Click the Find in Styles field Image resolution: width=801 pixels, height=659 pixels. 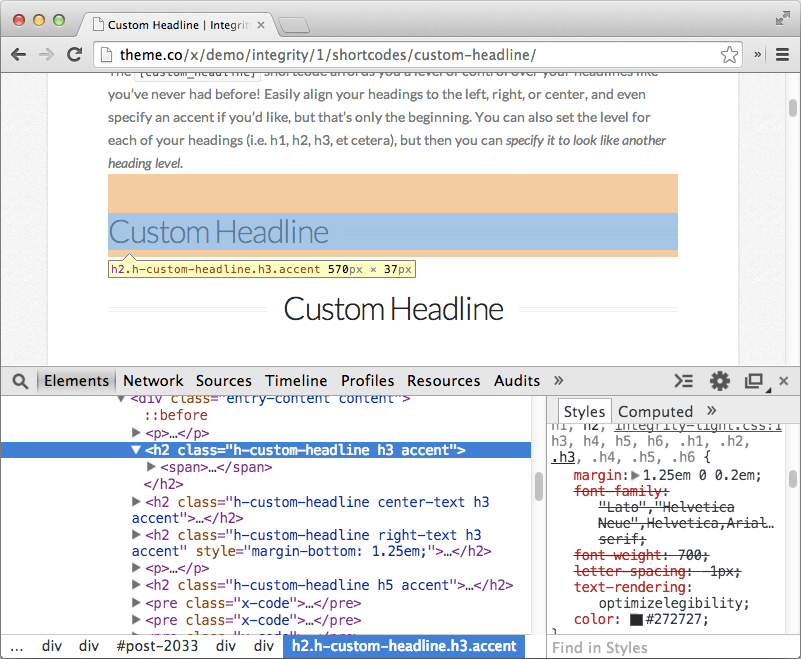pyautogui.click(x=673, y=648)
